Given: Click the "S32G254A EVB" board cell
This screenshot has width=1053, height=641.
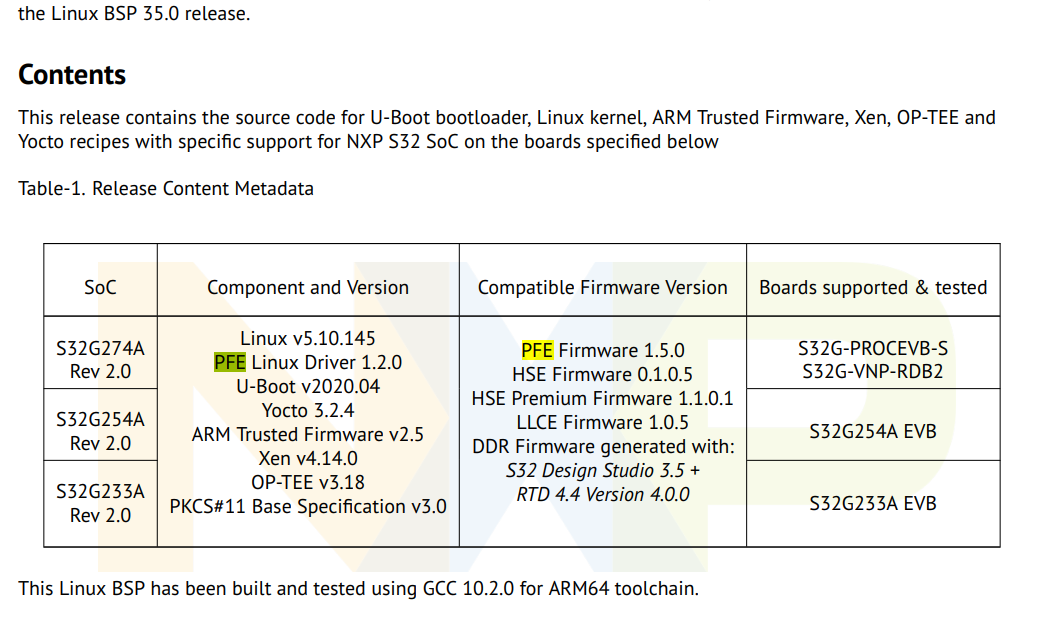Looking at the screenshot, I should (x=873, y=432).
